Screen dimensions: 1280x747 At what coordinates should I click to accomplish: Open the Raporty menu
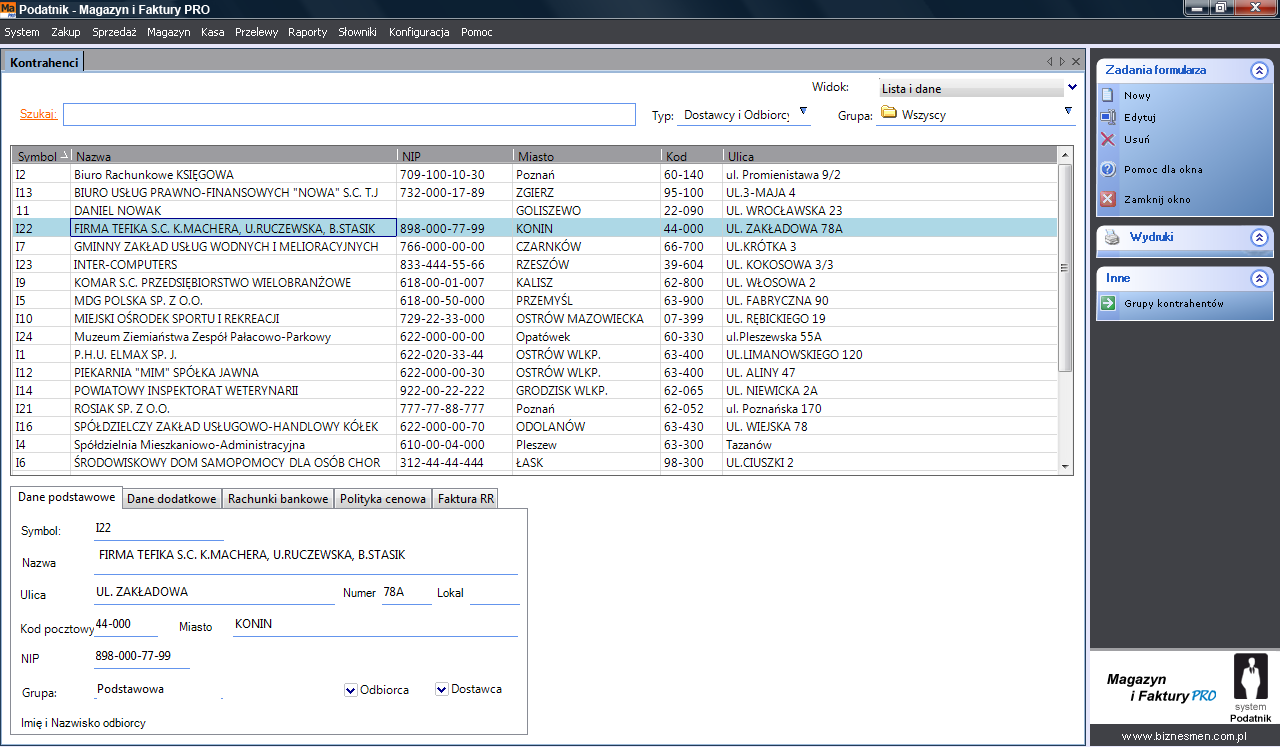(x=307, y=32)
